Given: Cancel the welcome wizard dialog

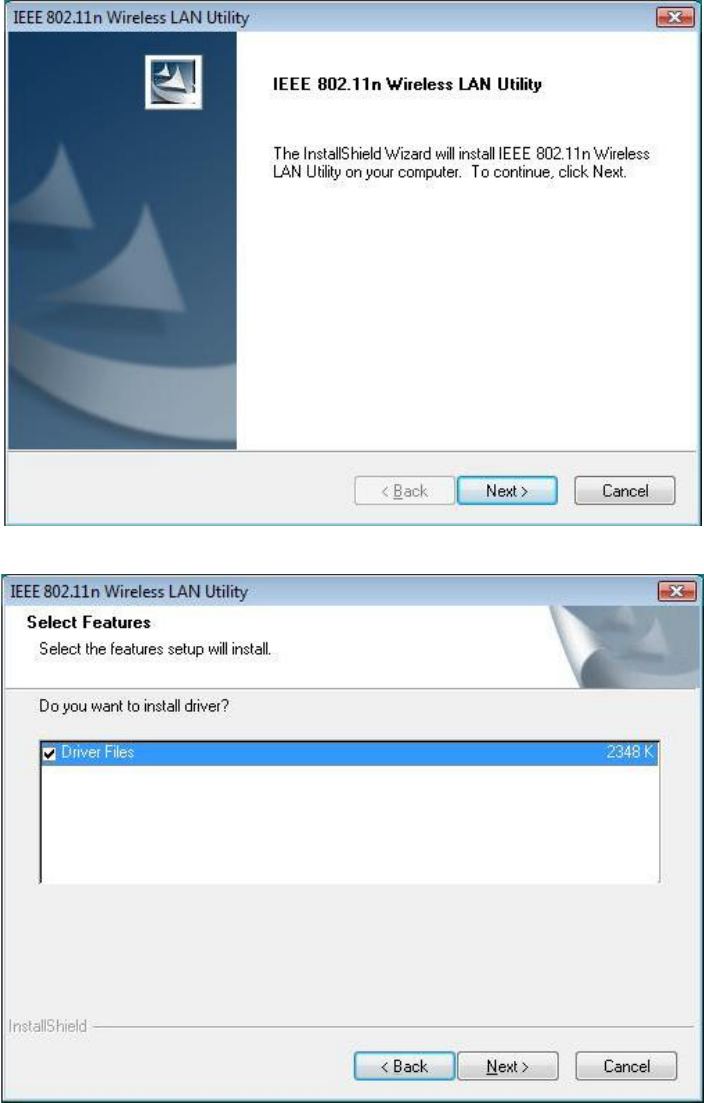Looking at the screenshot, I should point(625,491).
